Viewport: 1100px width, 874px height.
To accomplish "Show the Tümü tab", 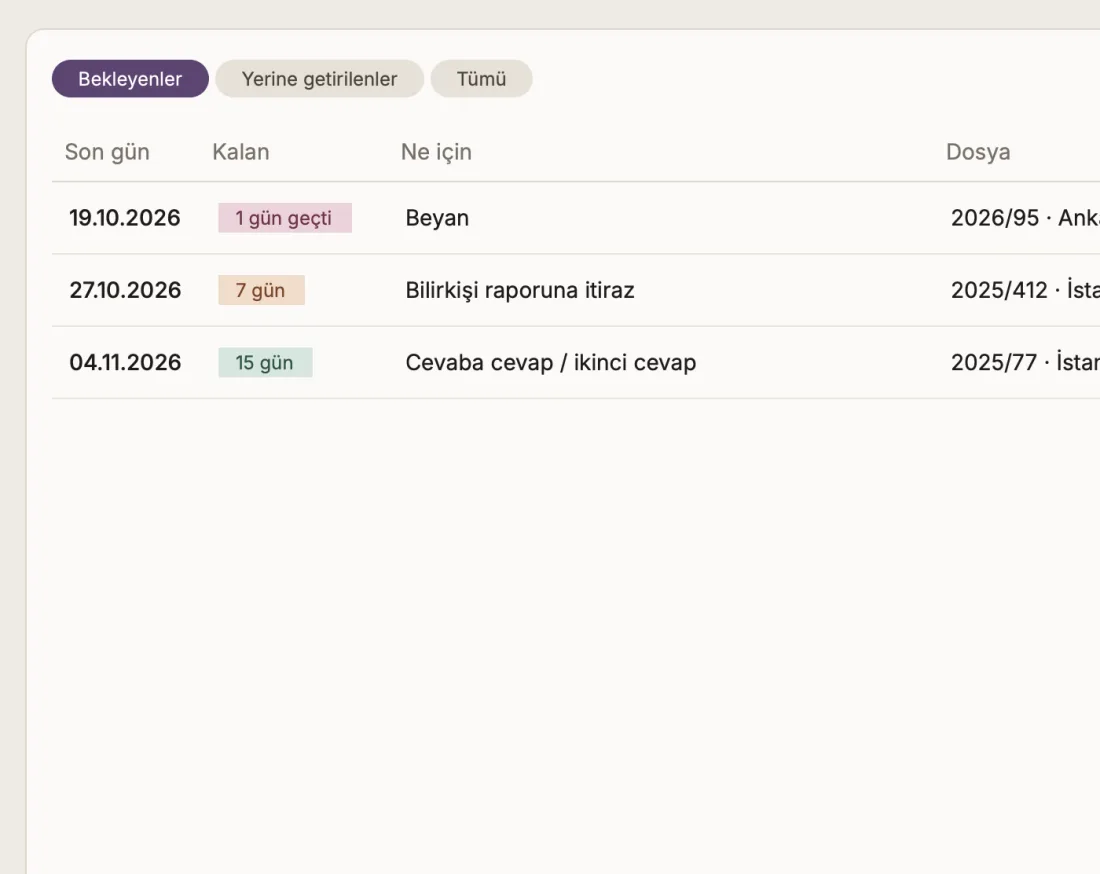I will 481,79.
